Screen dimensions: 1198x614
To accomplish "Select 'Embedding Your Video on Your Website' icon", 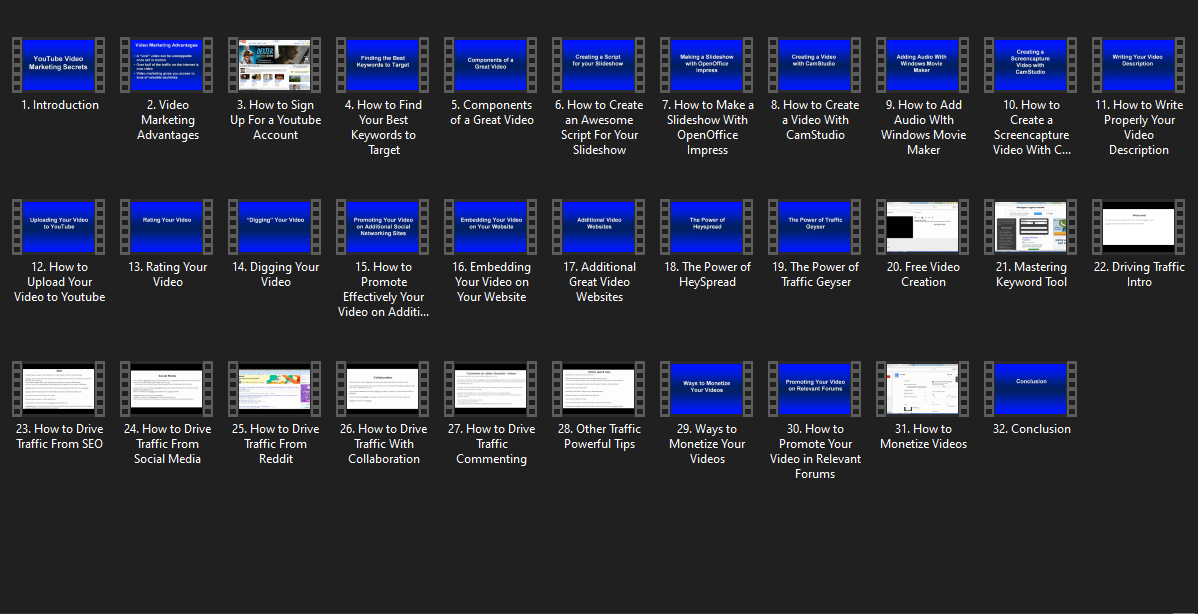I will coord(491,227).
